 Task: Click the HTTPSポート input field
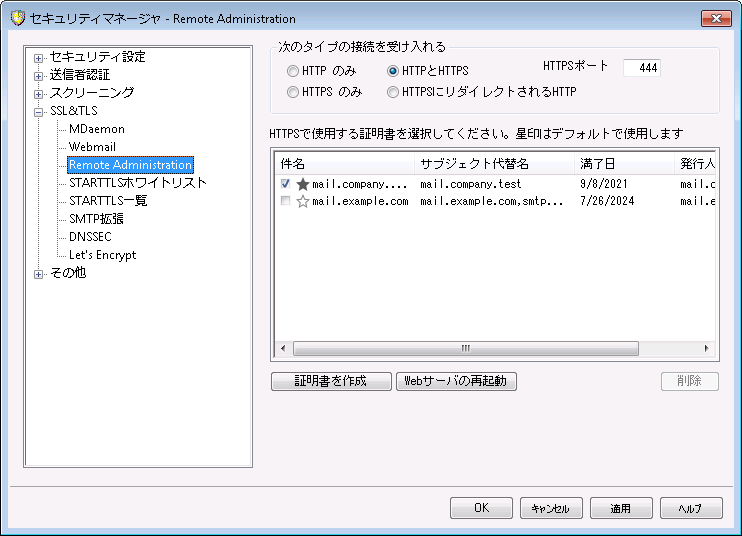tap(641, 68)
